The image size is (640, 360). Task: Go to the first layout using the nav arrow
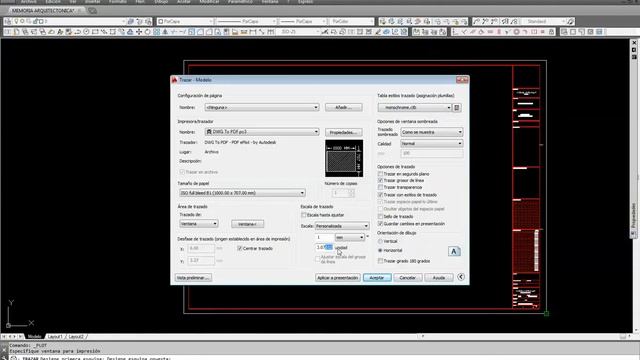pos(4,337)
